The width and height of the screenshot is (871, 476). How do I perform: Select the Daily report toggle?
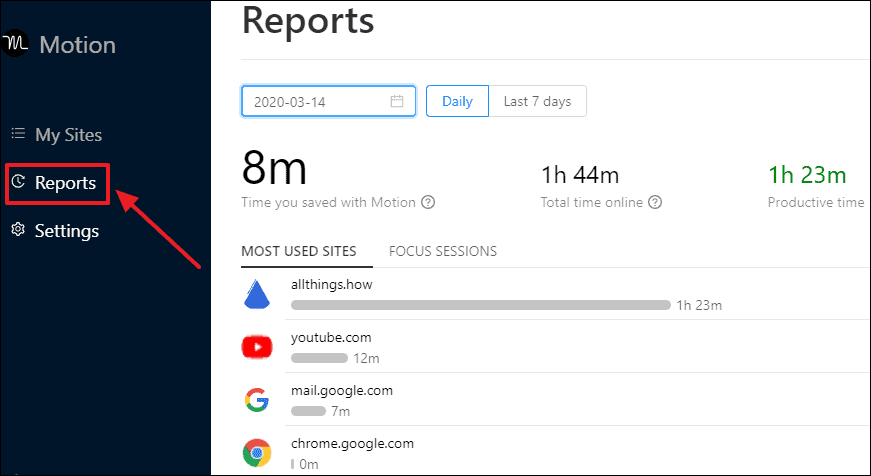pyautogui.click(x=457, y=101)
